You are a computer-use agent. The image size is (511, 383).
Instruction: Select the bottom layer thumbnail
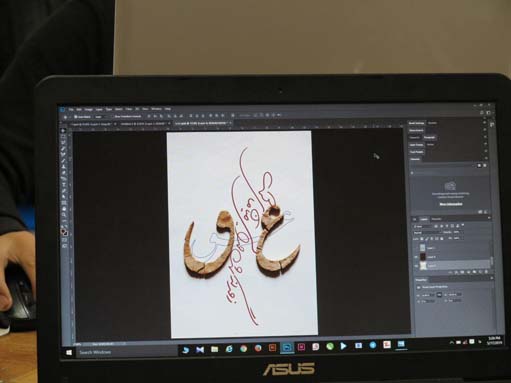coord(423,266)
